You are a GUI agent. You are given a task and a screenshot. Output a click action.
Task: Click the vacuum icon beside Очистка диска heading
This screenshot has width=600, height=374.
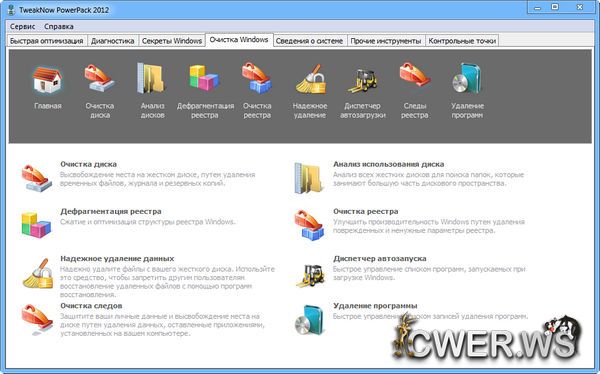[36, 178]
